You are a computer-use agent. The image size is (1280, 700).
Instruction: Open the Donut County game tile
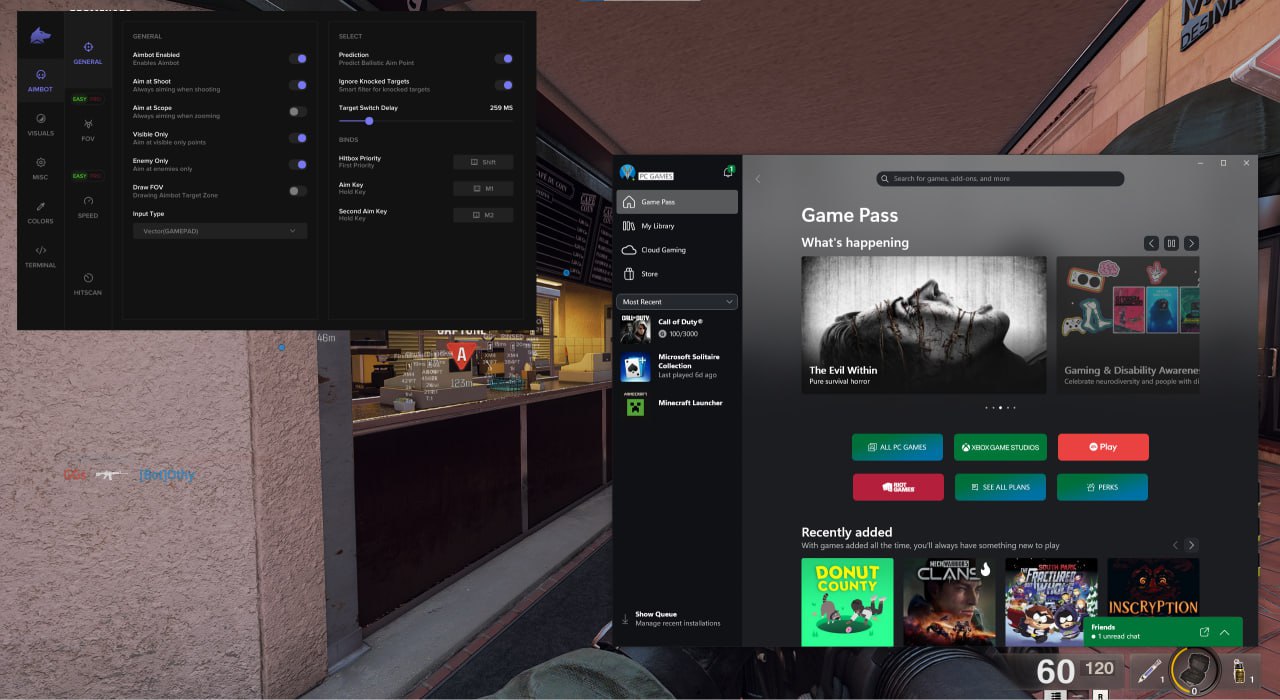(x=847, y=602)
